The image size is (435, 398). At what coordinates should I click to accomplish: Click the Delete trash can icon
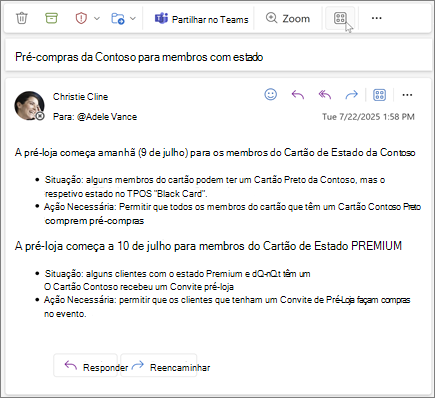(22, 18)
